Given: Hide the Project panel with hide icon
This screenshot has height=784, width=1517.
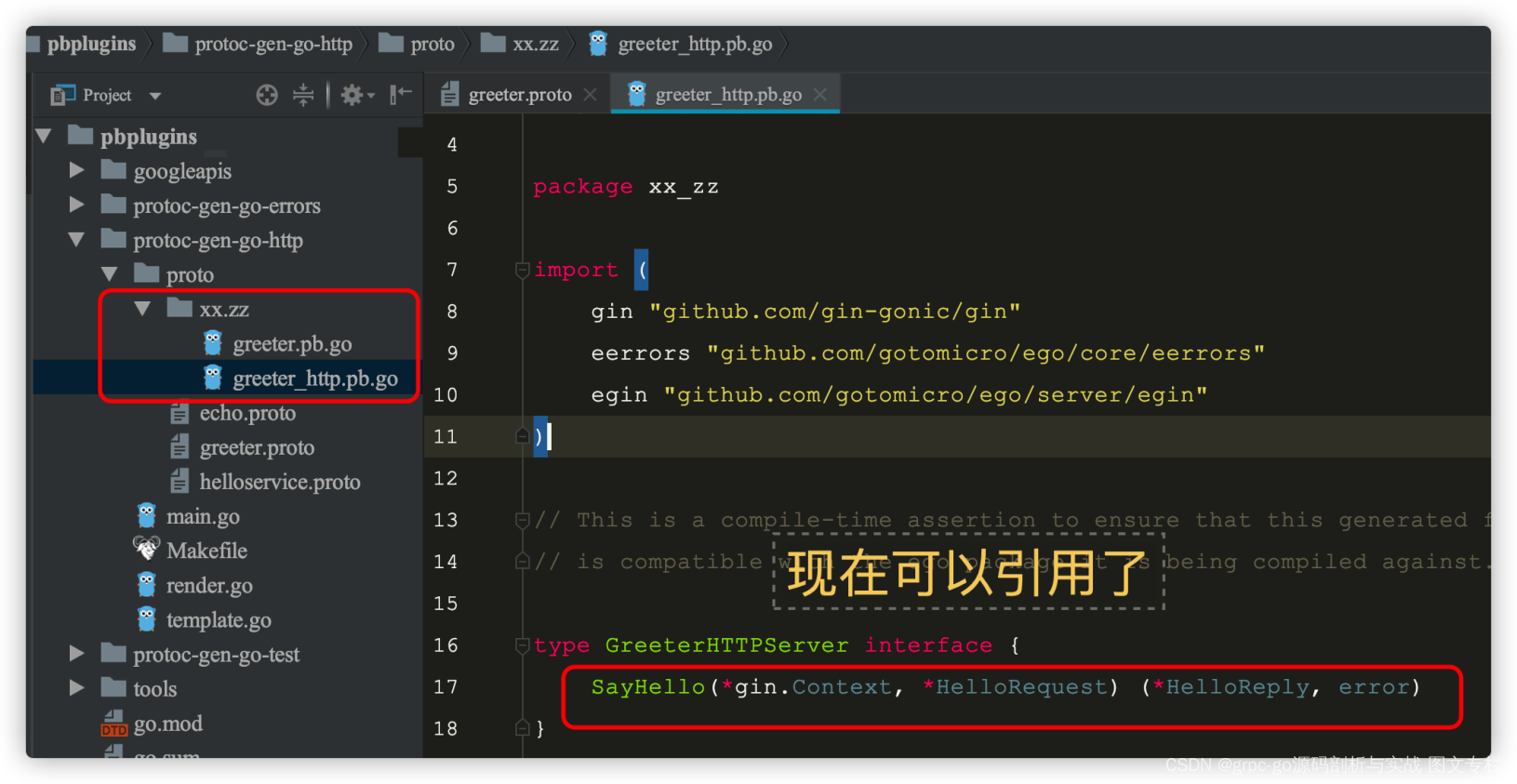Looking at the screenshot, I should (x=401, y=95).
